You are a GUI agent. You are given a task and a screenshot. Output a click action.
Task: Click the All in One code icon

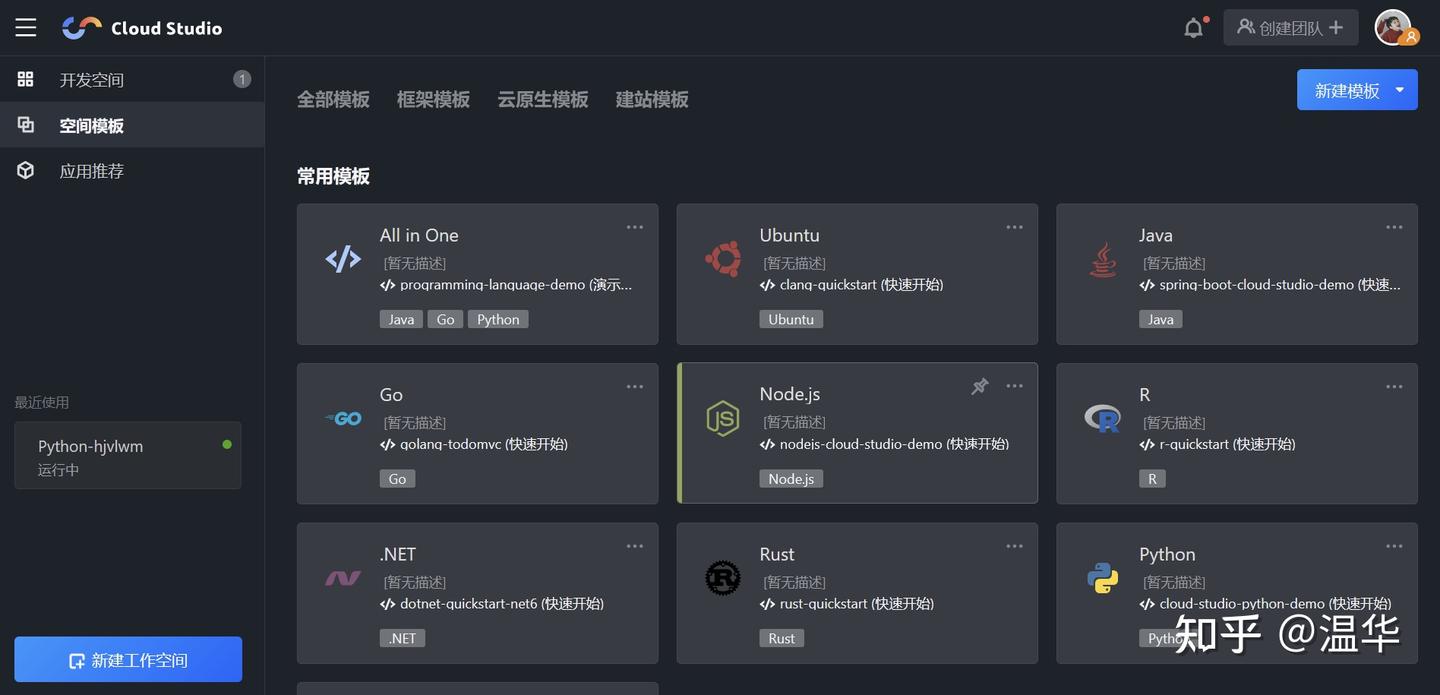[x=343, y=260]
